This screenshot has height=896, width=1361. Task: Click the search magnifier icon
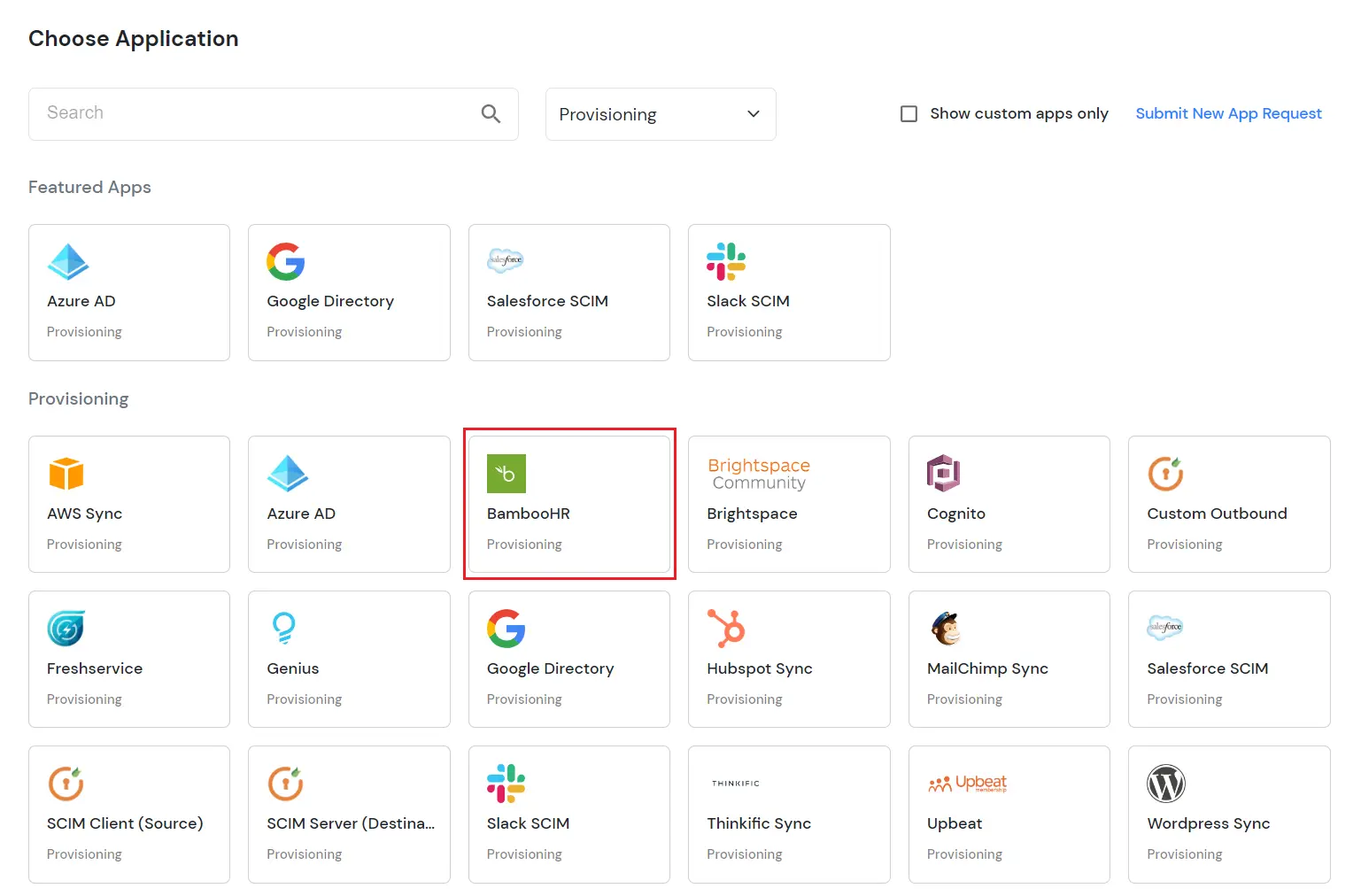491,113
